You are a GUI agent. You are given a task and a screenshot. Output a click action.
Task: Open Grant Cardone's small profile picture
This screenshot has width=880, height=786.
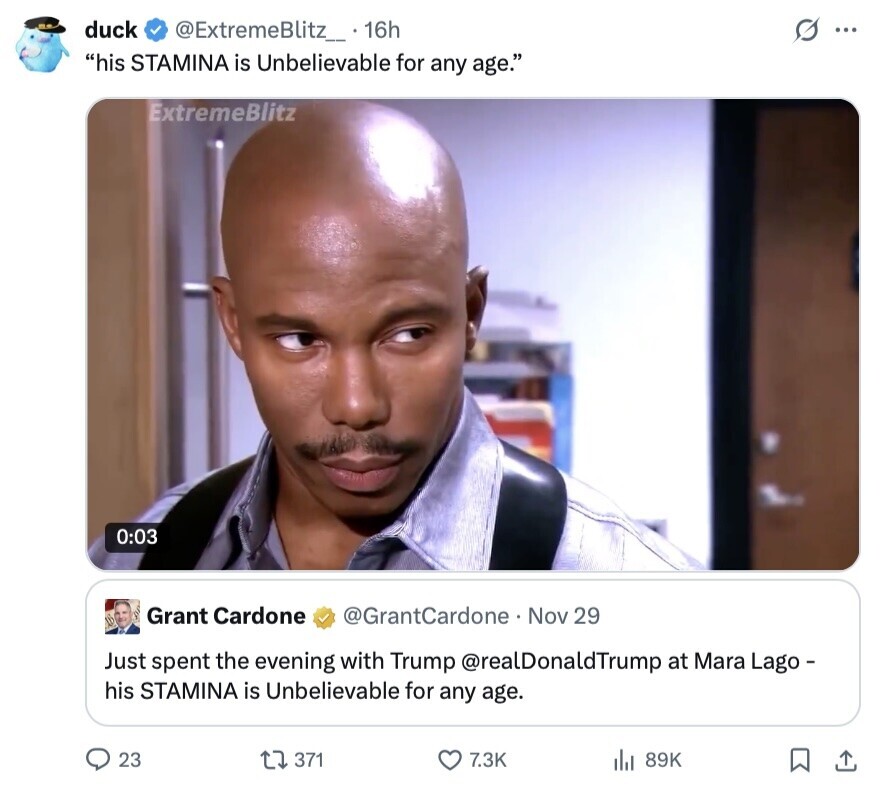click(122, 617)
